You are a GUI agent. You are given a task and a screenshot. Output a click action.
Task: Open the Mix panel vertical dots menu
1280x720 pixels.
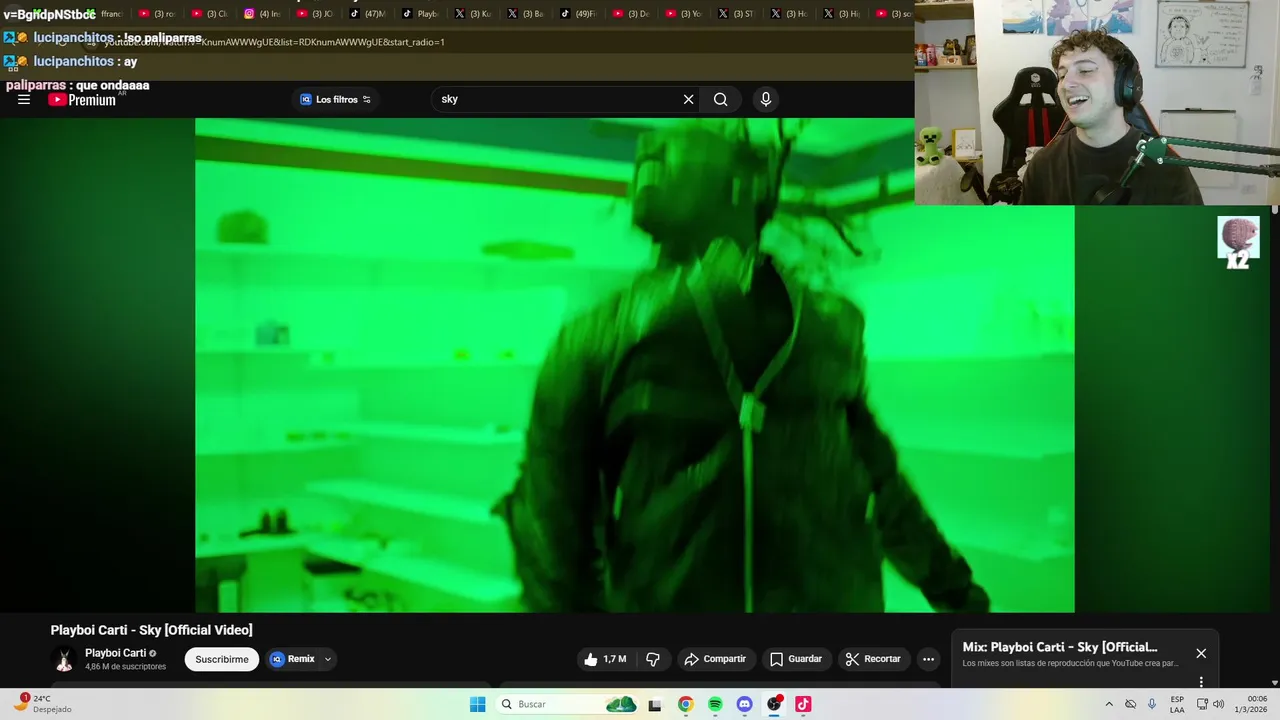coord(1201,682)
